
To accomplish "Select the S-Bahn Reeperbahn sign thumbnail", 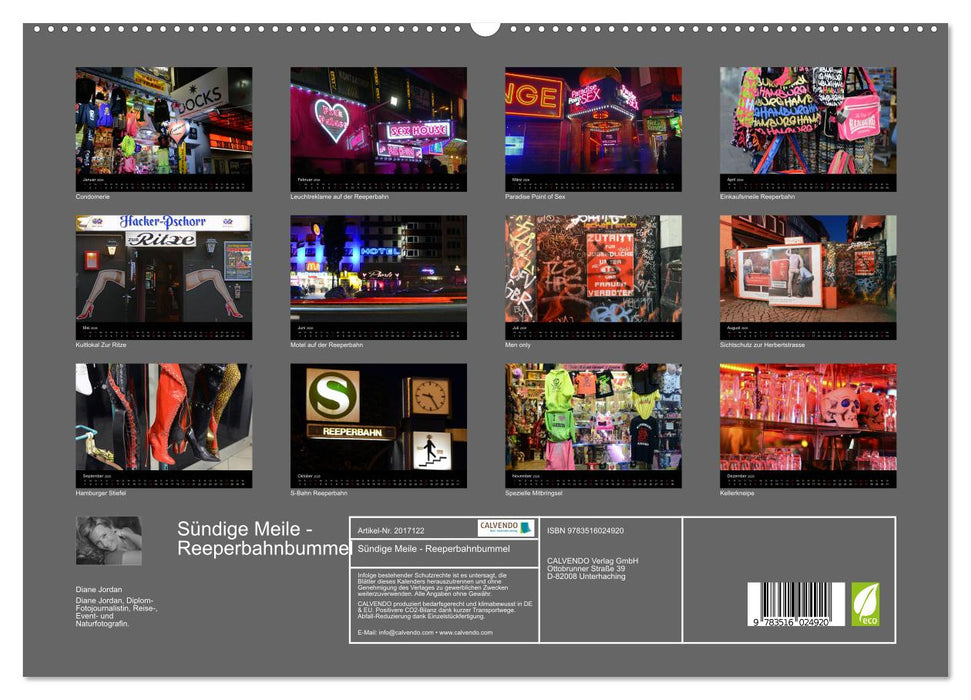I will coord(378,418).
